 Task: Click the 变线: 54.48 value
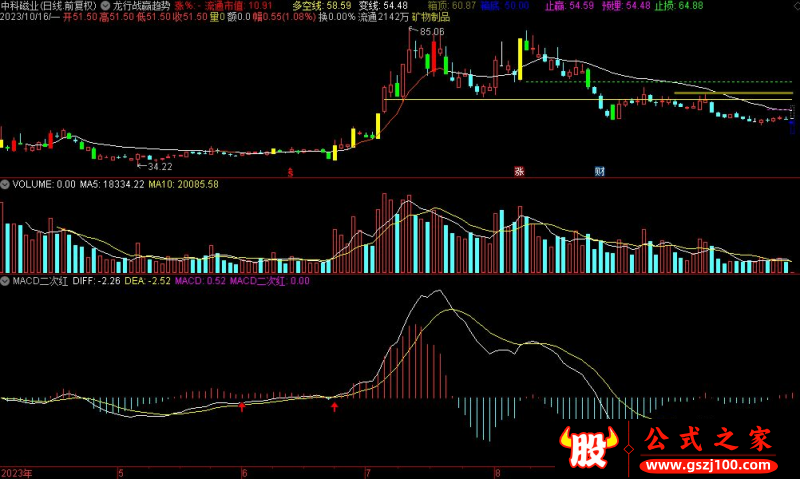coord(383,6)
